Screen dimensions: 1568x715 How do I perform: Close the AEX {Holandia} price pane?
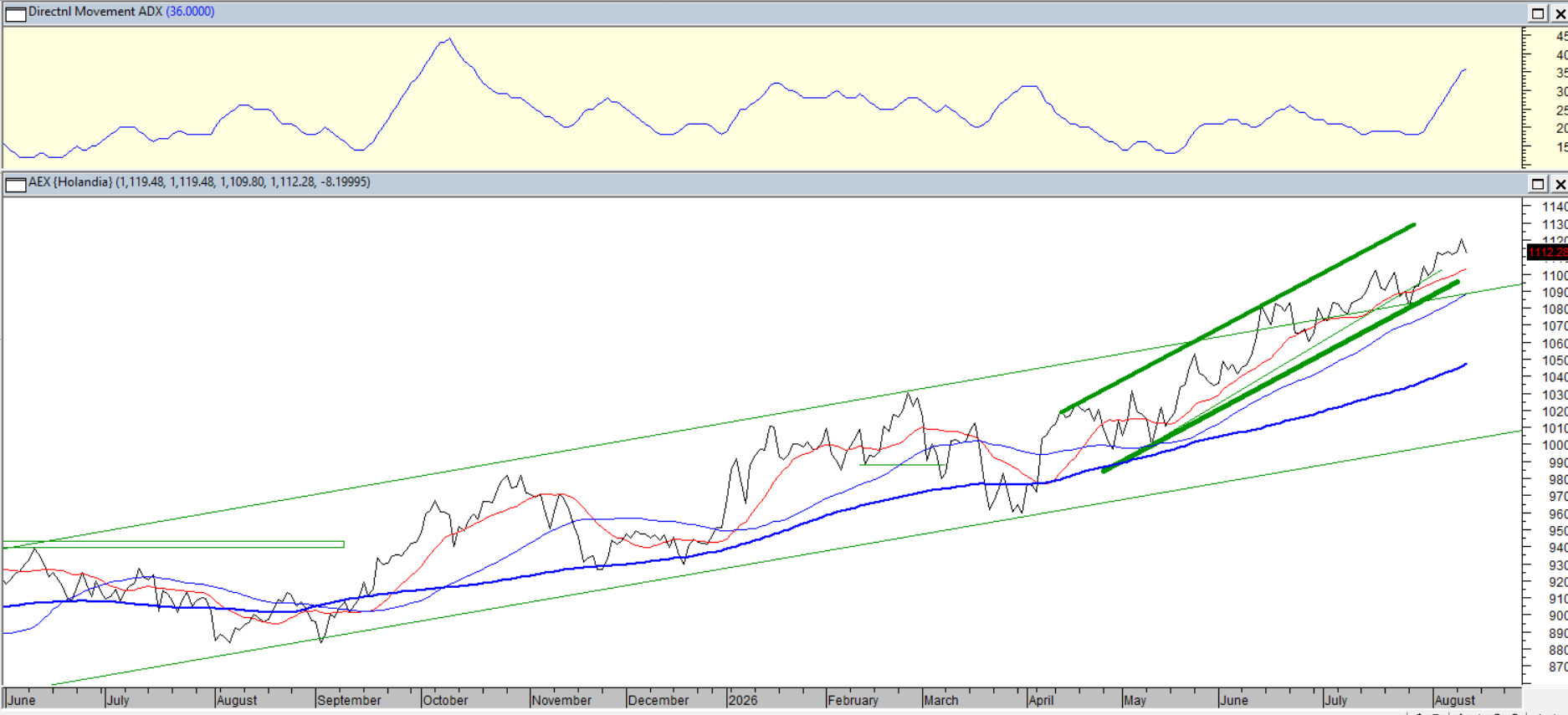coord(1560,183)
